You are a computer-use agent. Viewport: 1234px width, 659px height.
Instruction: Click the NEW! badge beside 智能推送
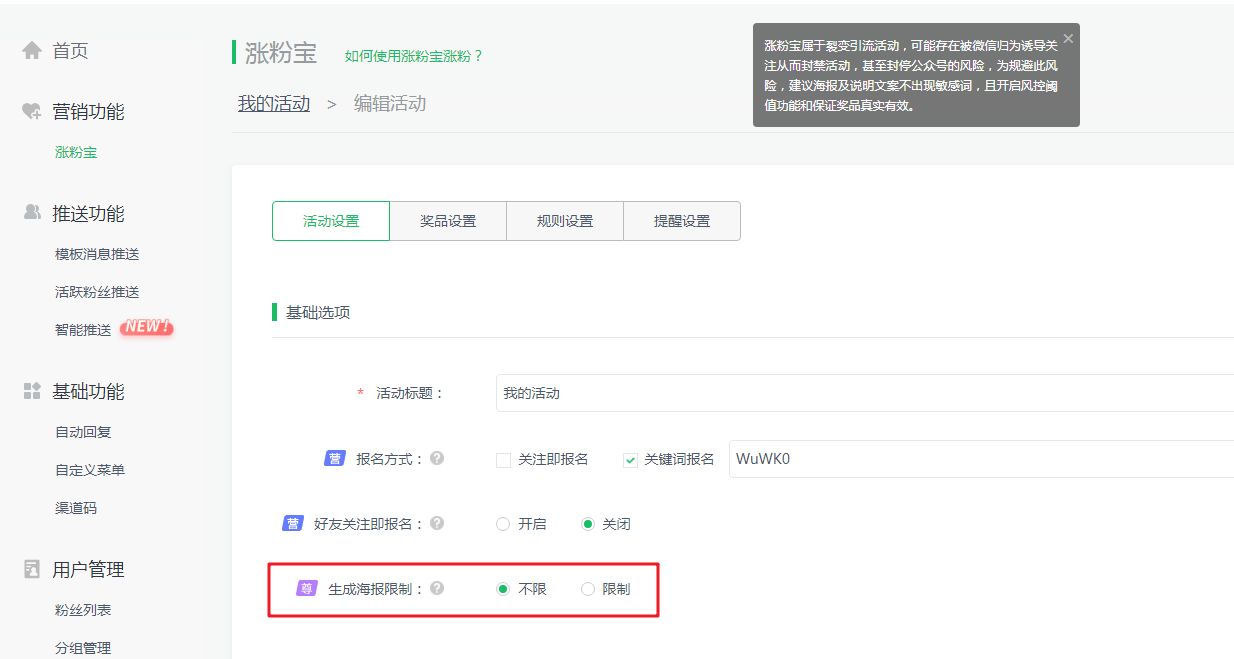(x=146, y=326)
